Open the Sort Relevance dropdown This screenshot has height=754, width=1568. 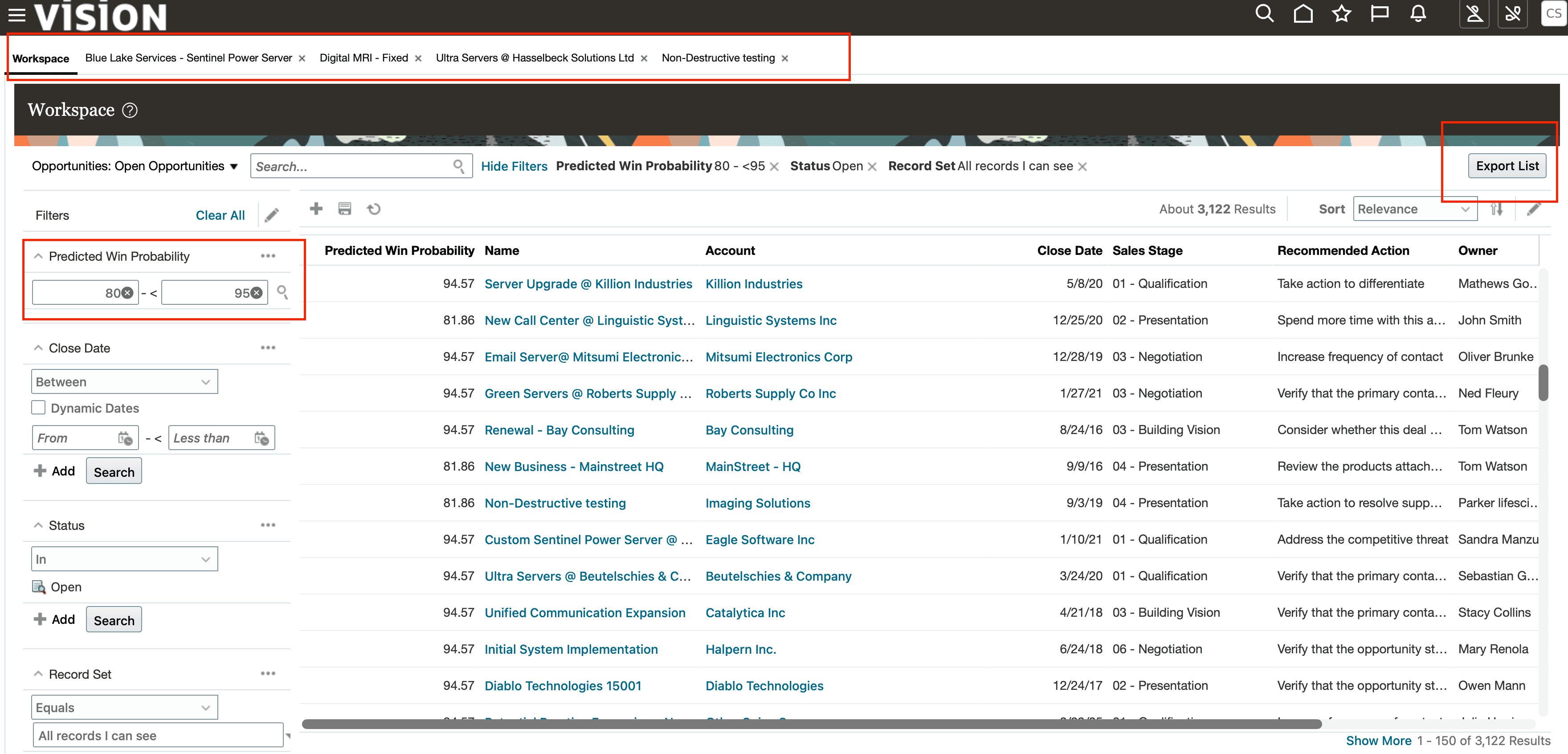tap(1415, 209)
